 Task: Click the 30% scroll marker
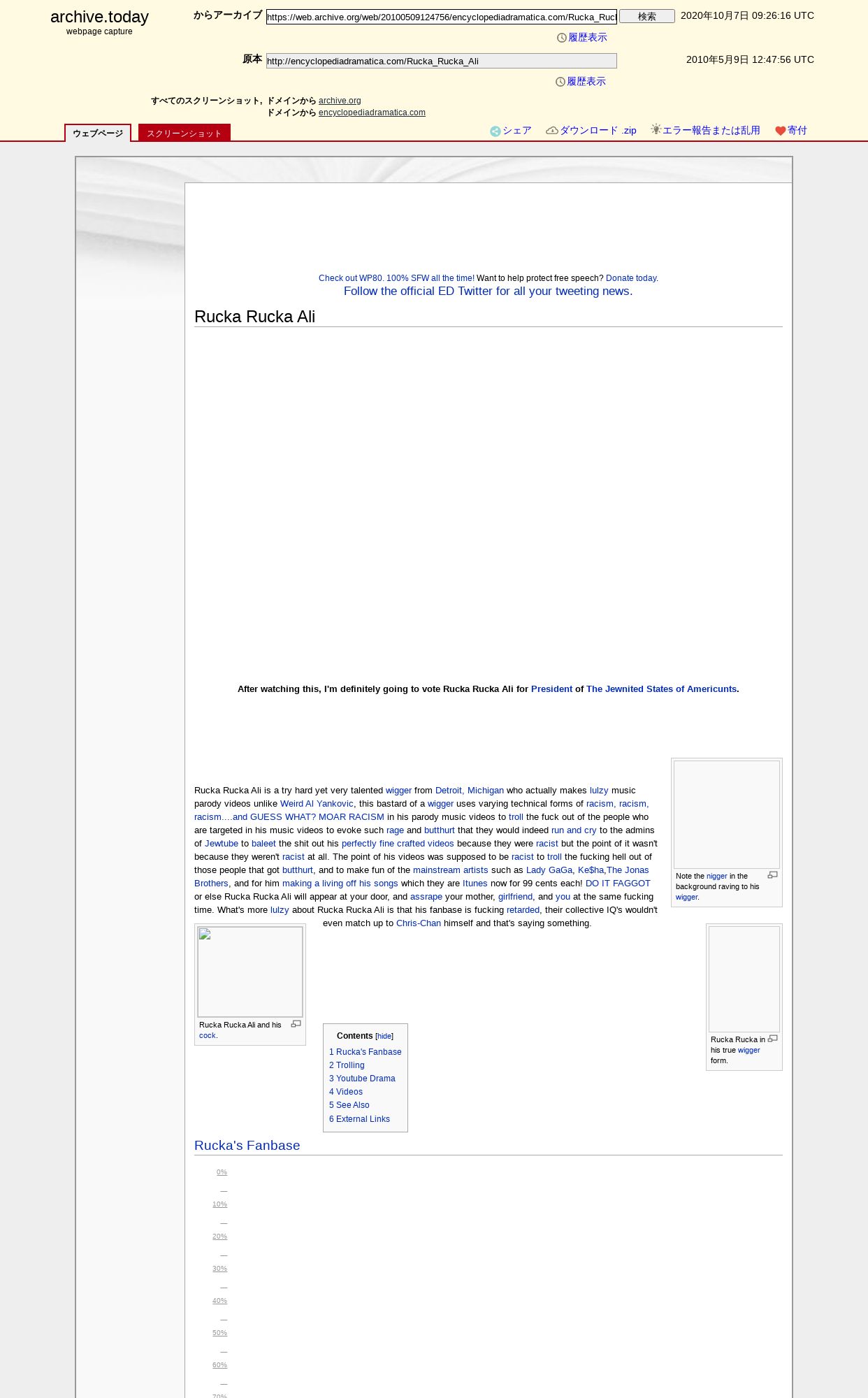(219, 1269)
